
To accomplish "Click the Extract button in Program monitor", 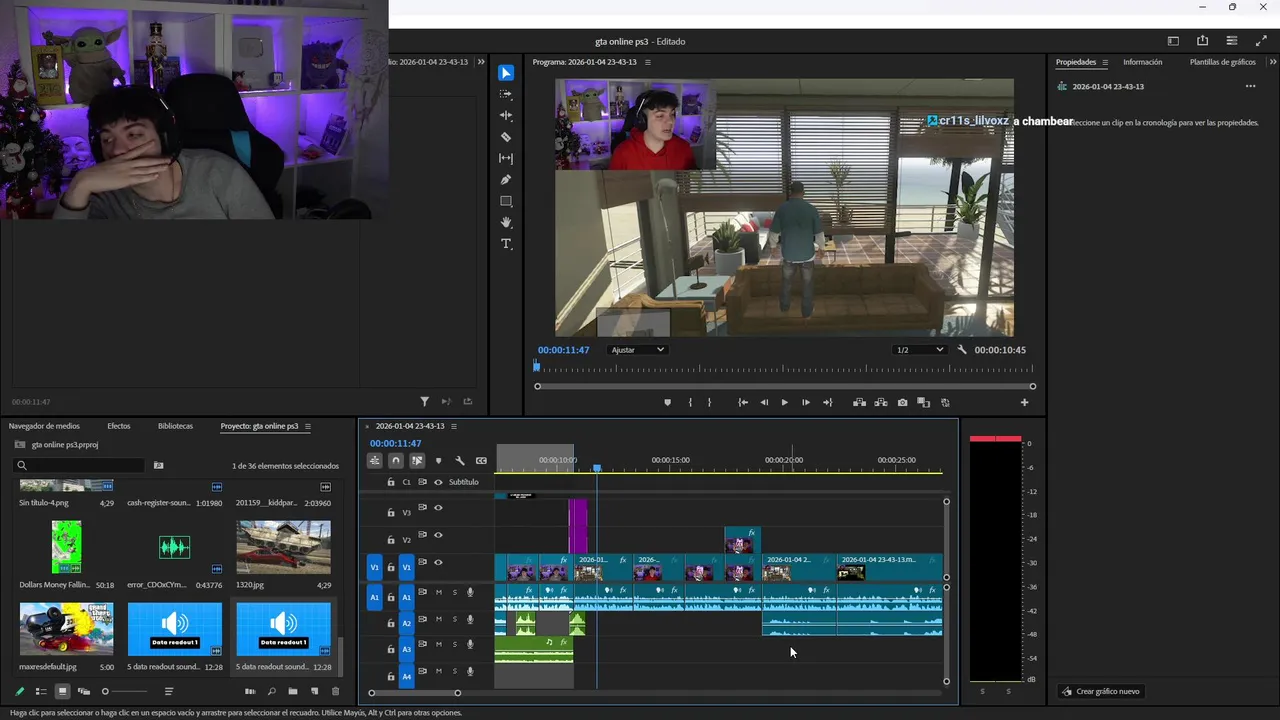I will [x=881, y=402].
